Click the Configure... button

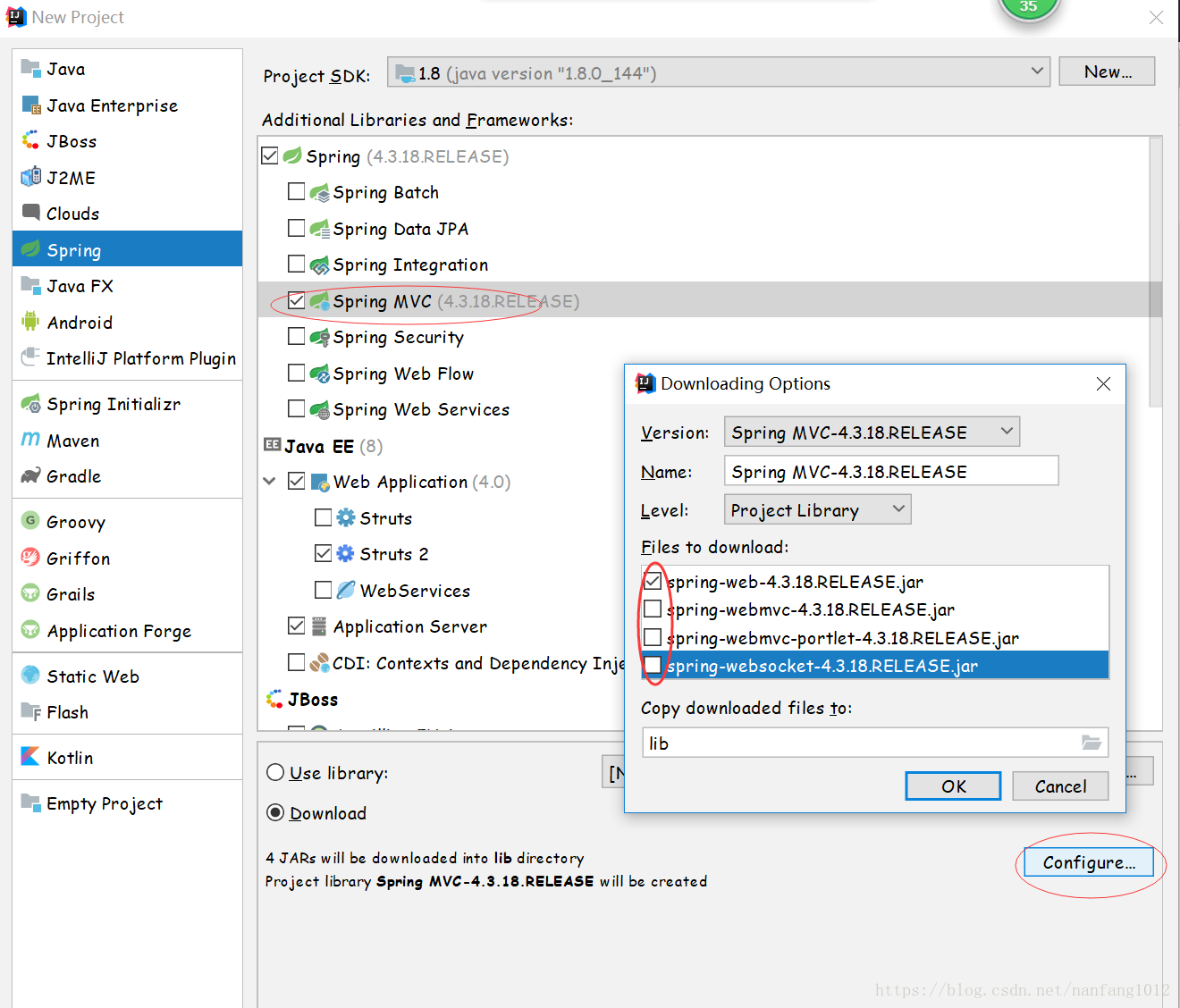pyautogui.click(x=1089, y=862)
